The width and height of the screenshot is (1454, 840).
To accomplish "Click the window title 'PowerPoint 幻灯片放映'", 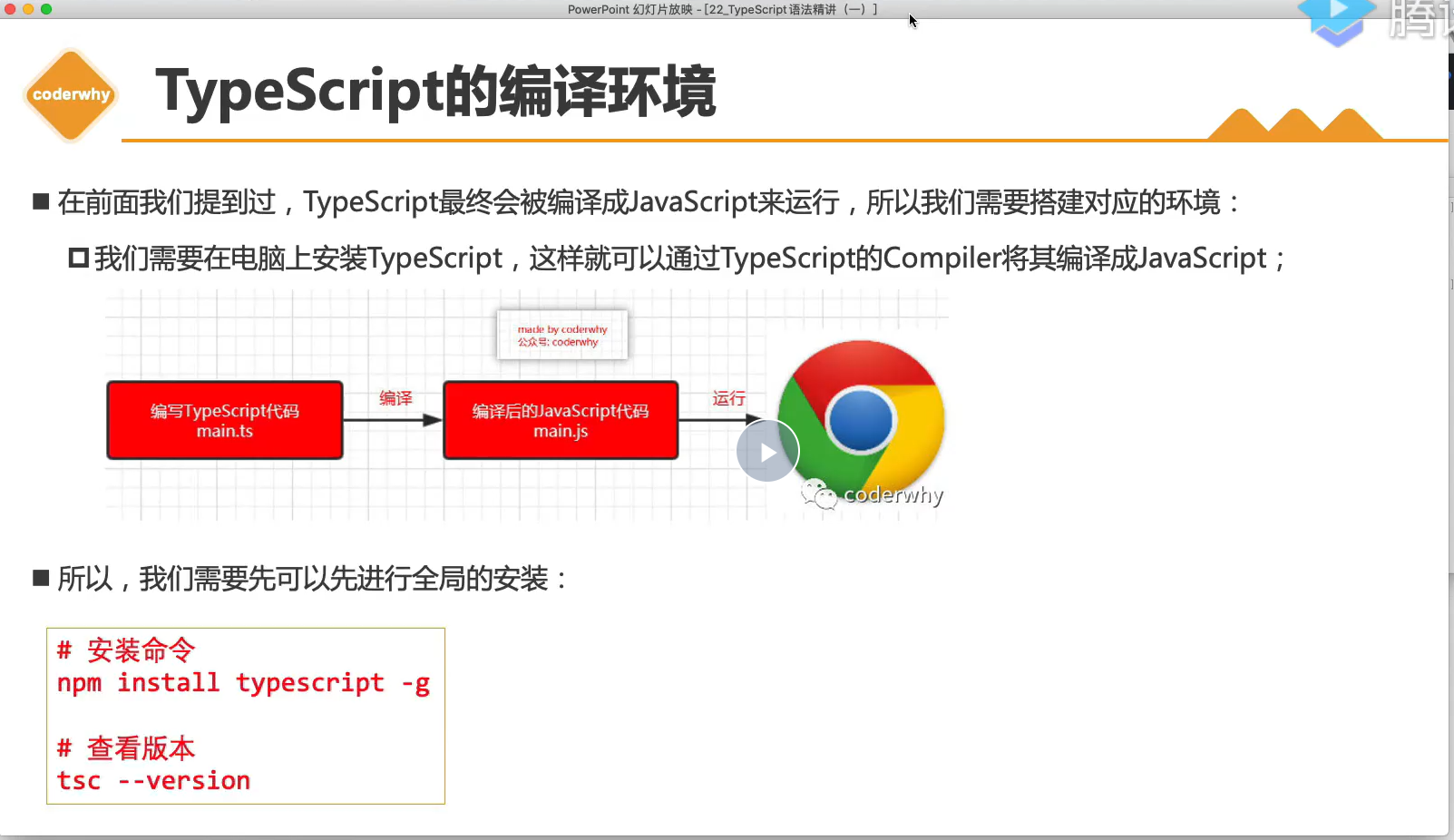I will pos(723,9).
